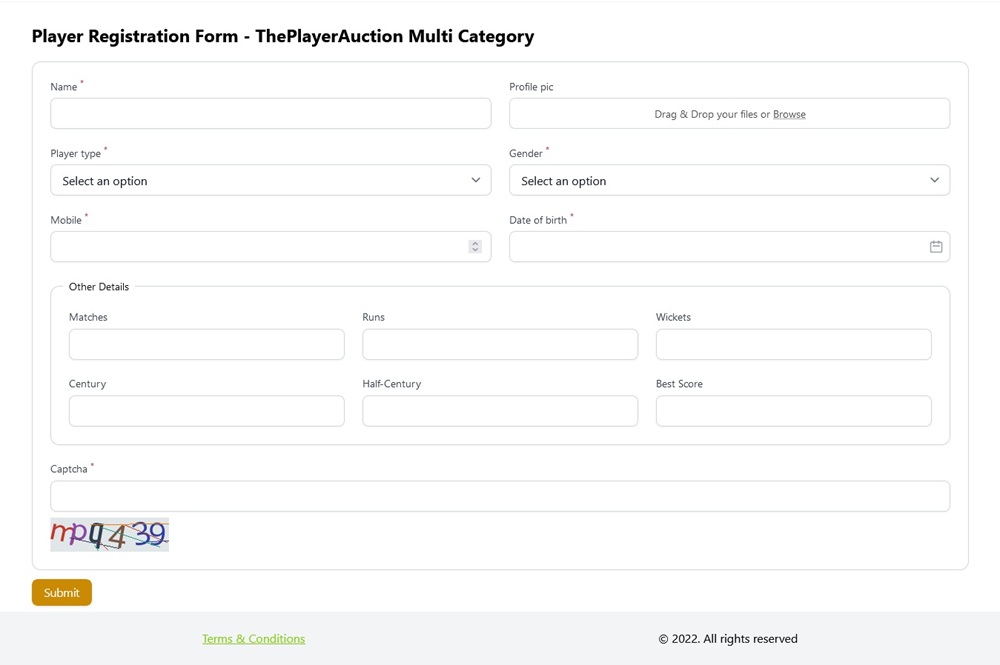1000x665 pixels.
Task: Click the Wickets input field
Action: 793,344
